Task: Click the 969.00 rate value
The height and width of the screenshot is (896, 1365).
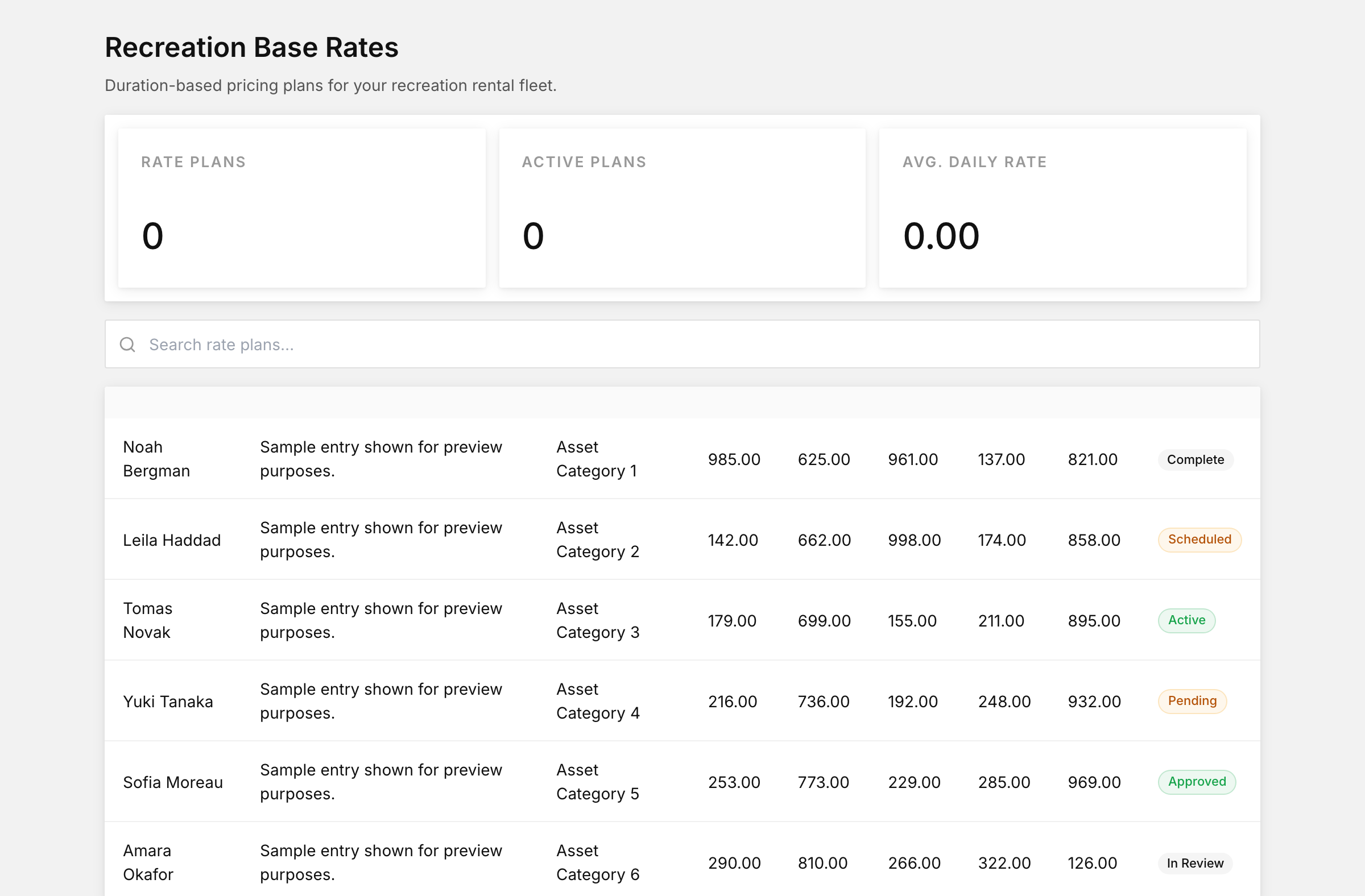Action: click(1094, 782)
